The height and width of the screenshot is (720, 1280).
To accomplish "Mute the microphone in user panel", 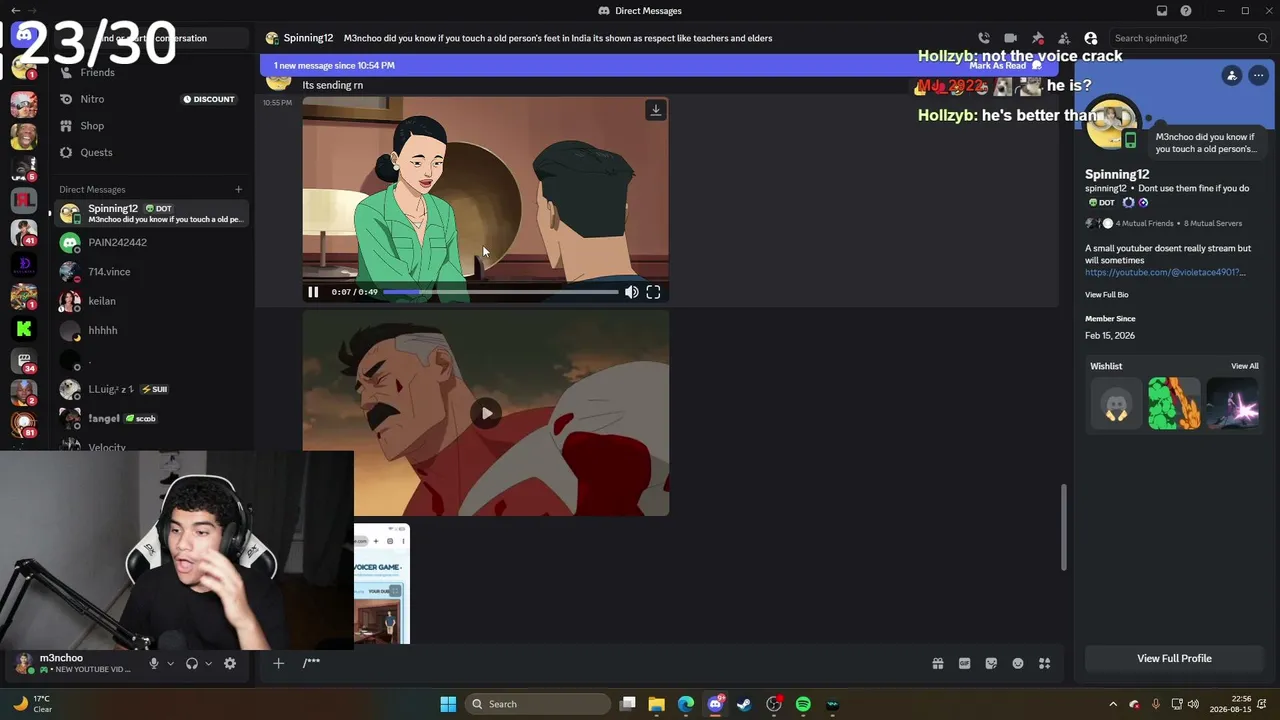I will [x=154, y=663].
